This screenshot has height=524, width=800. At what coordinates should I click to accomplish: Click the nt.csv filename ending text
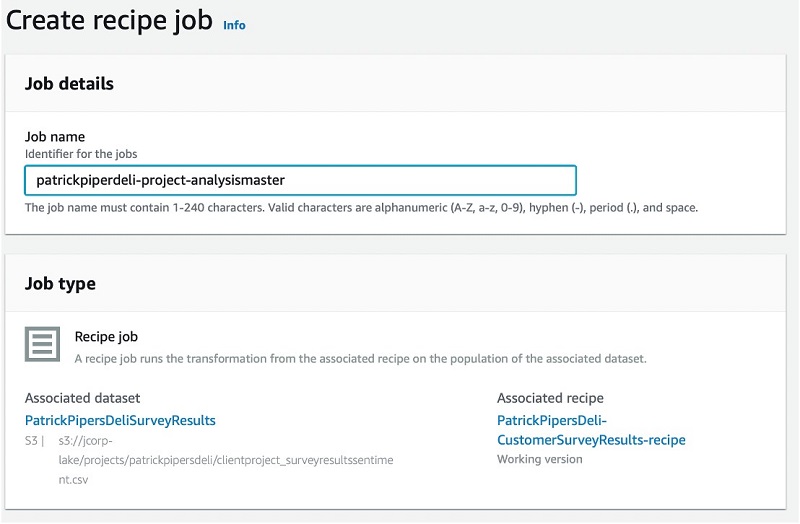pyautogui.click(x=73, y=480)
